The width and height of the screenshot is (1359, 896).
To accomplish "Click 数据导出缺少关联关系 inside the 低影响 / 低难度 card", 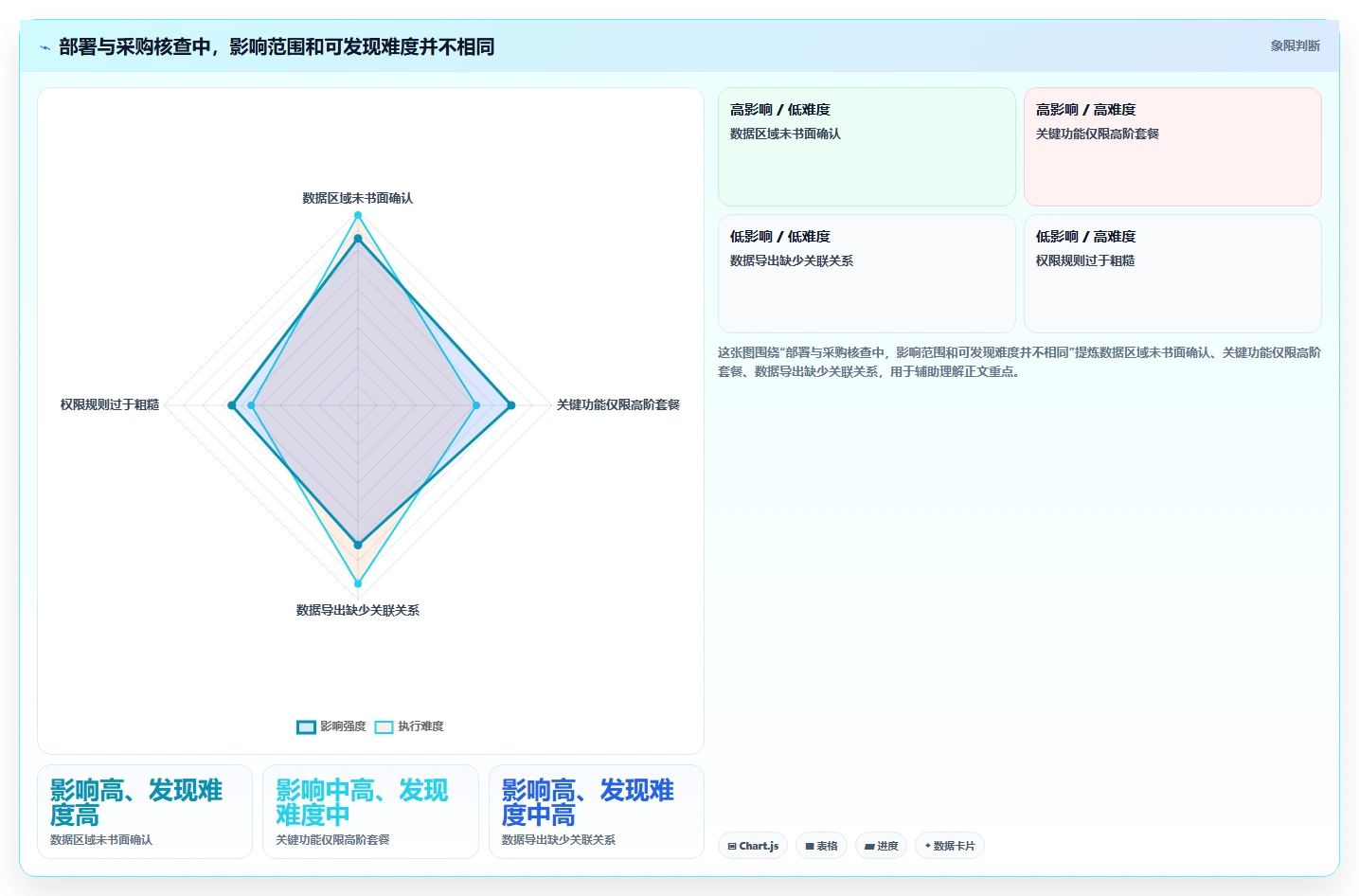I will point(791,260).
